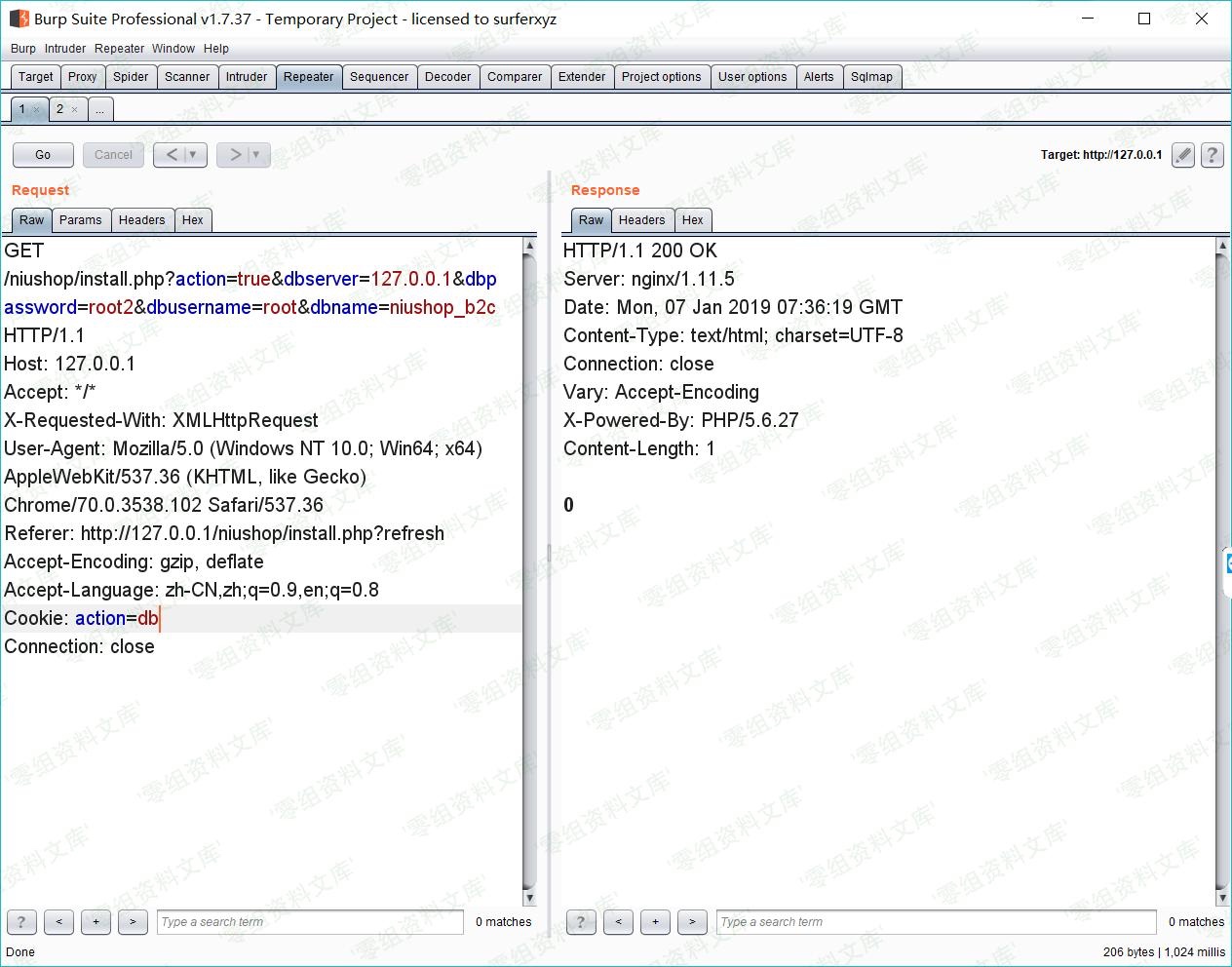
Task: Focus the response search term field
Action: coord(936,922)
